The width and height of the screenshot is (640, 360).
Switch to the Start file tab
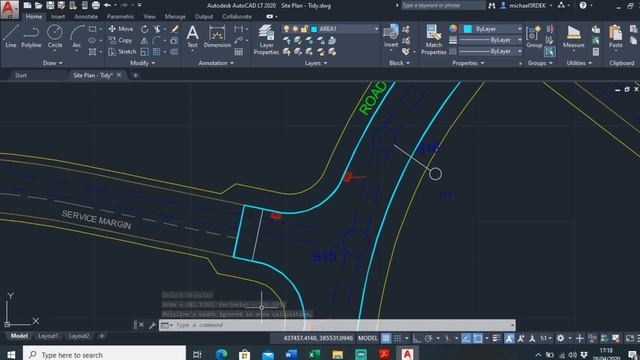21,75
